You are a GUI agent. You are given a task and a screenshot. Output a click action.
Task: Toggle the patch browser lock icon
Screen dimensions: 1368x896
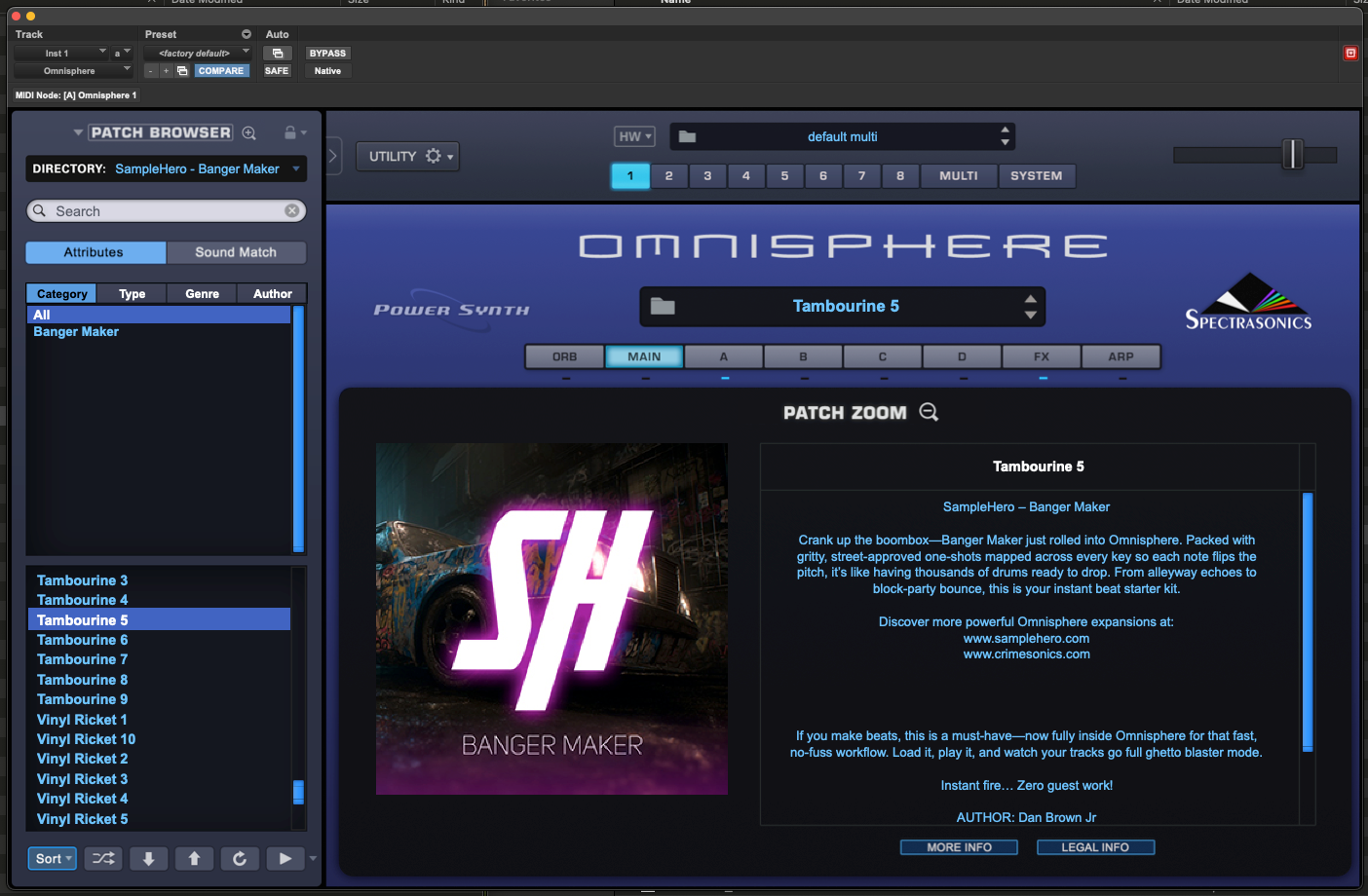tap(289, 132)
